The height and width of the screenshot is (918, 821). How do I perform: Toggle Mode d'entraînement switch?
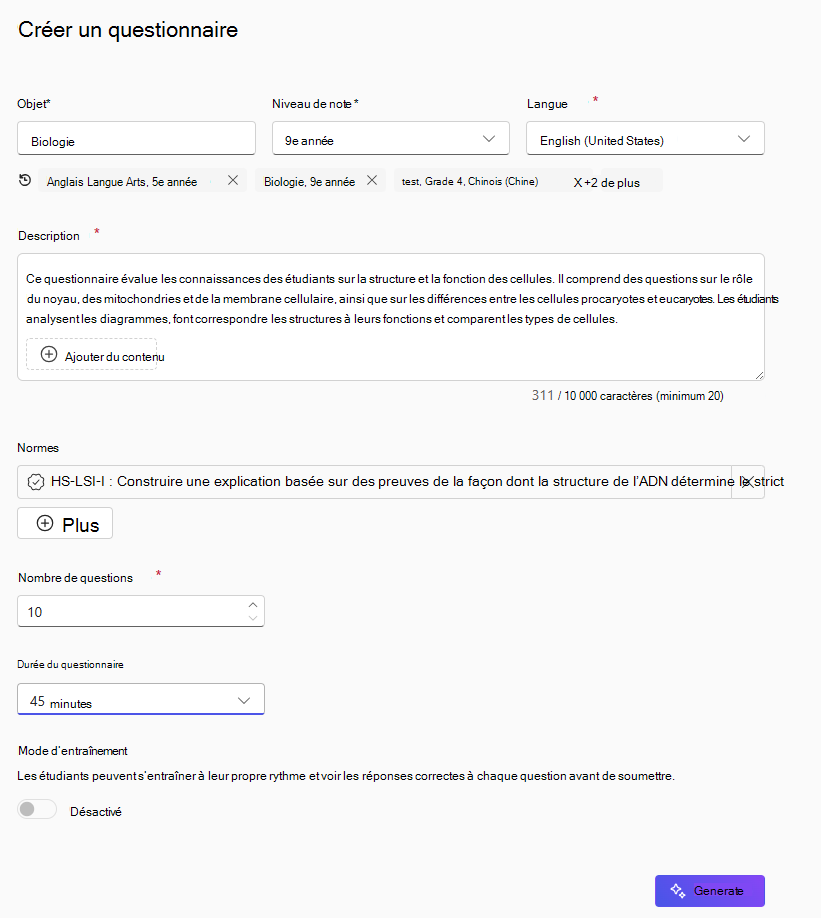36,809
